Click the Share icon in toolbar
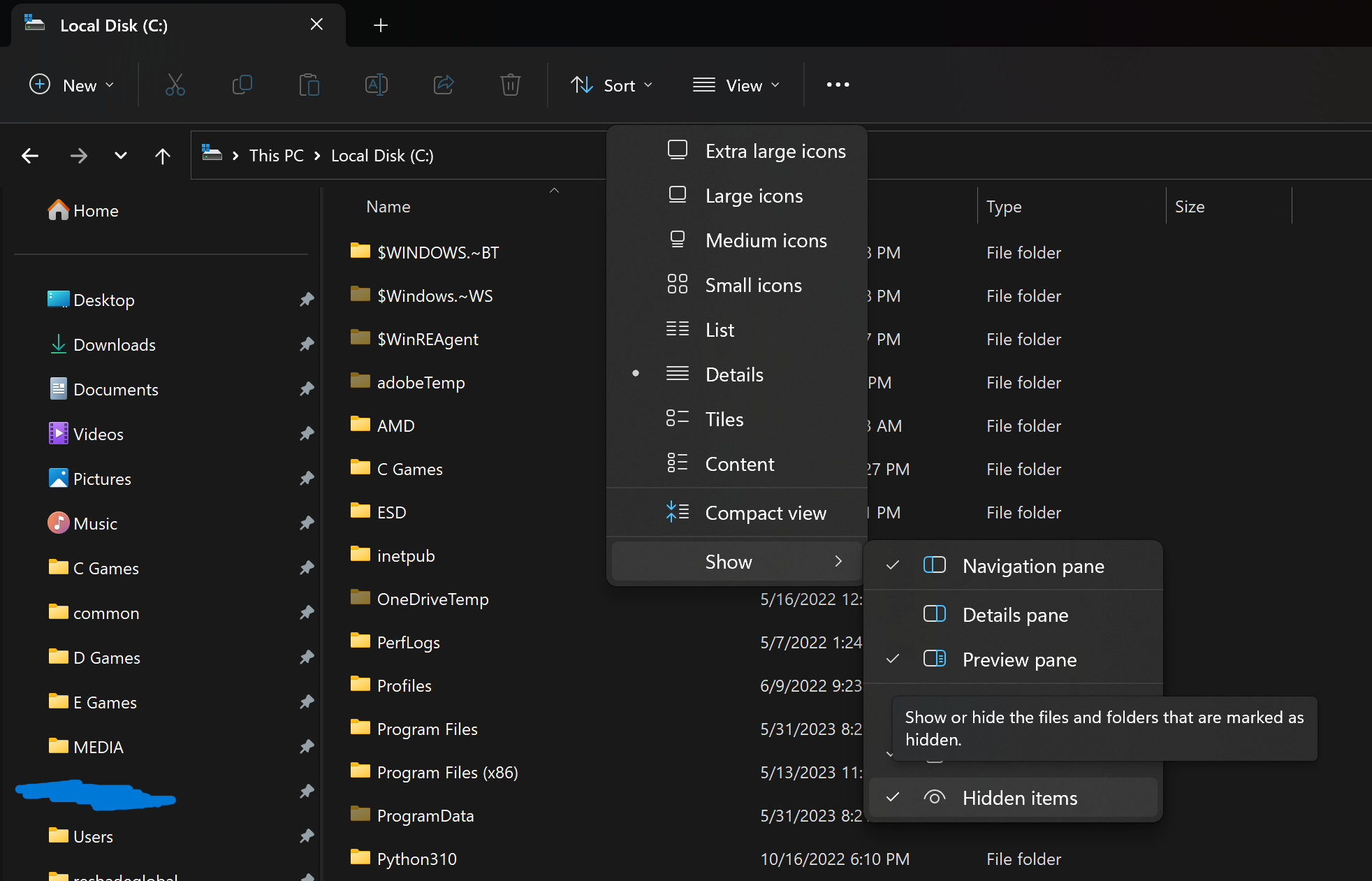Viewport: 1372px width, 881px height. coord(444,85)
